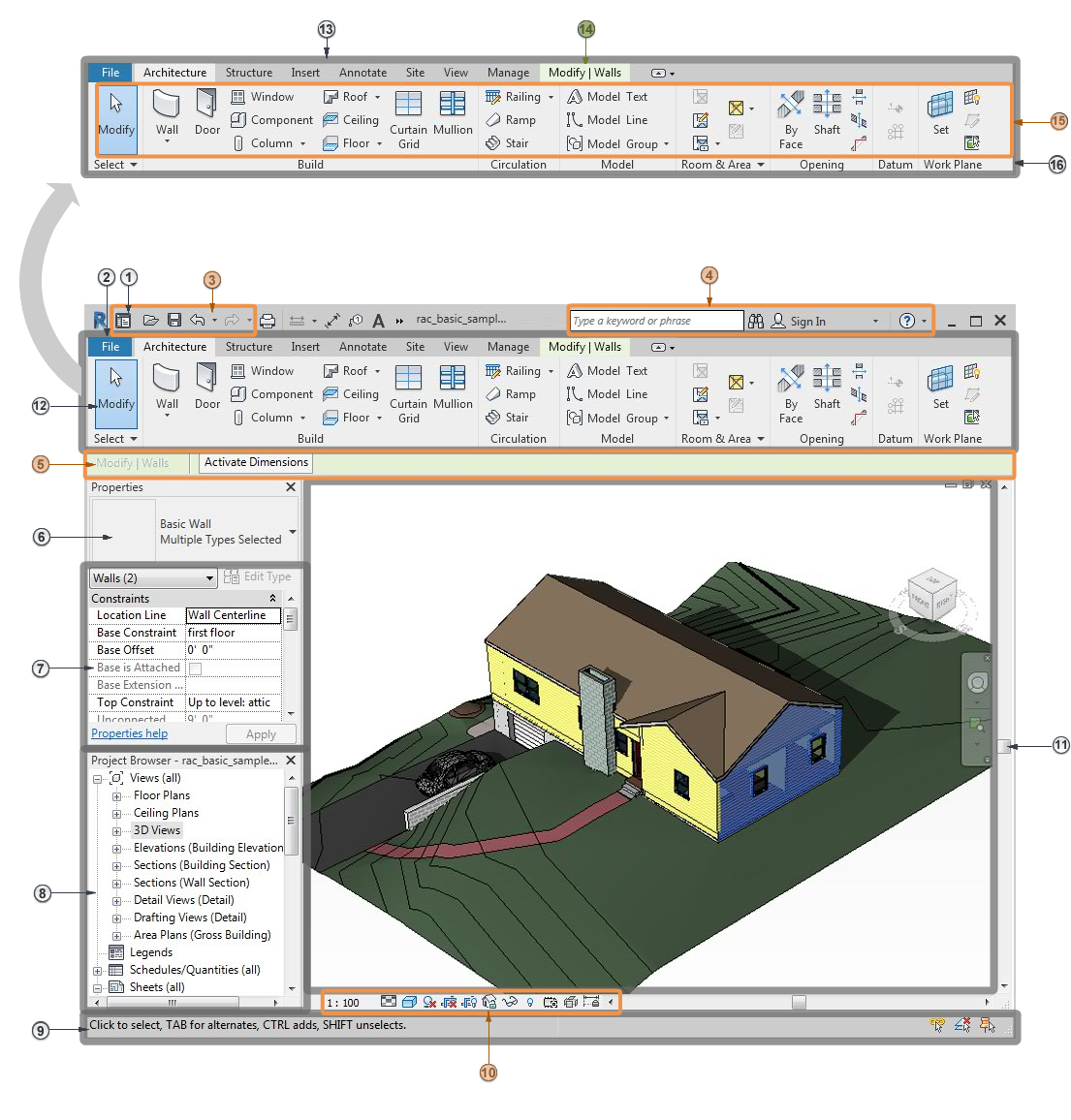The image size is (1071, 1120).
Task: Toggle the Base is Attached checkbox
Action: click(x=195, y=668)
